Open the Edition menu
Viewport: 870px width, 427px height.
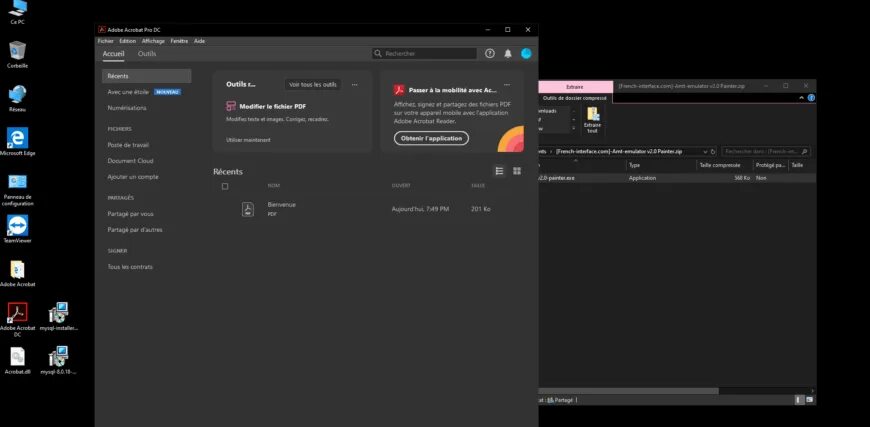127,41
